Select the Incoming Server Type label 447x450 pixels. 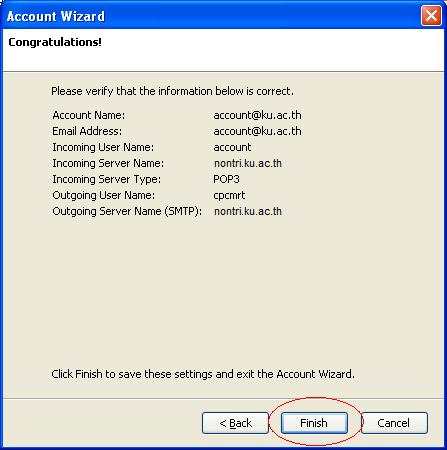coord(106,179)
